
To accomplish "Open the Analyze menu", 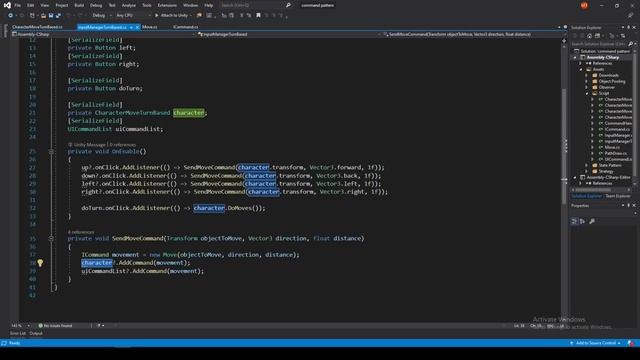I will 129,5.
